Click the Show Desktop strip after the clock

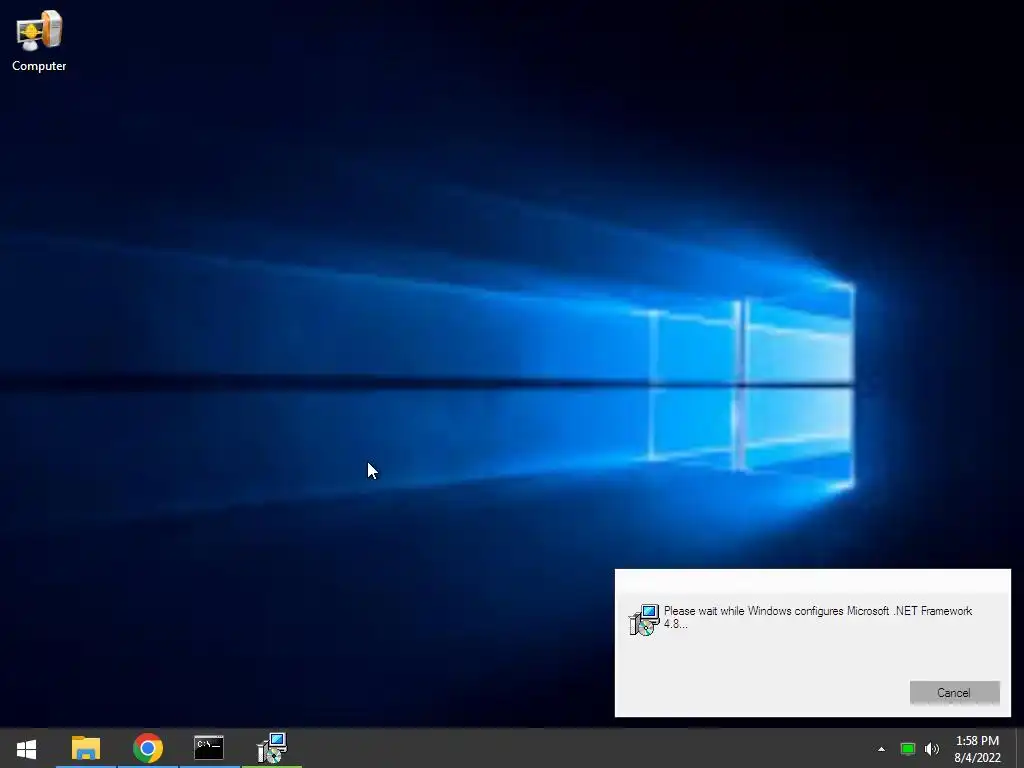tap(1019, 748)
